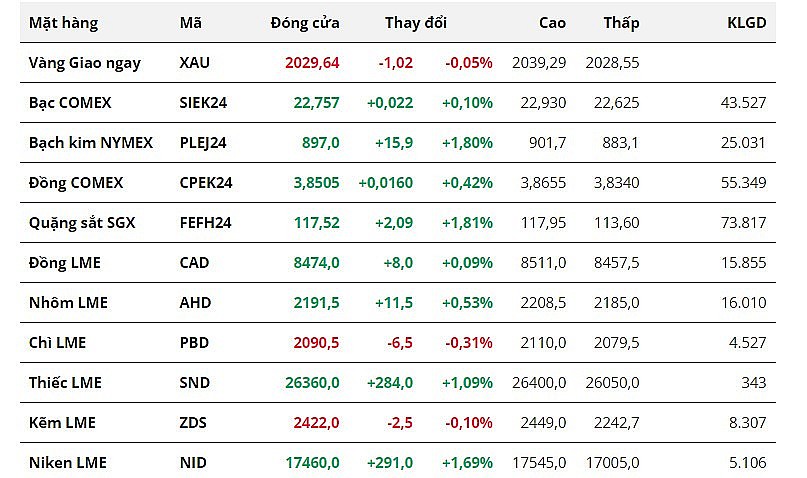Click the Chì LME change percentage -0,31%
807x478 pixels.
pos(469,343)
